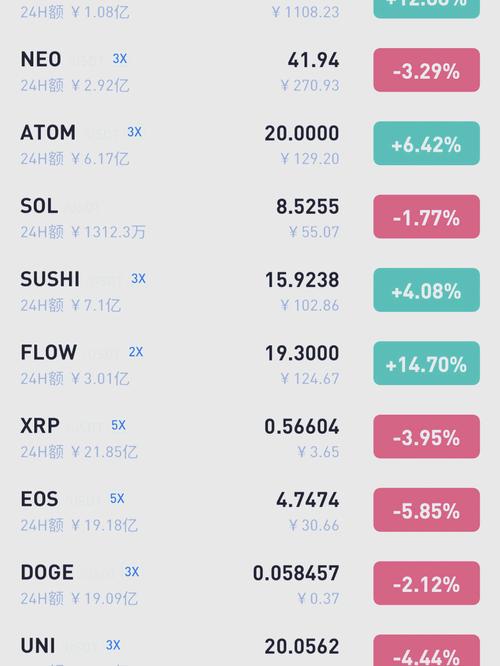Click the +6.42% change button for ATOM
Image resolution: width=500 pixels, height=666 pixels.
coord(427,144)
